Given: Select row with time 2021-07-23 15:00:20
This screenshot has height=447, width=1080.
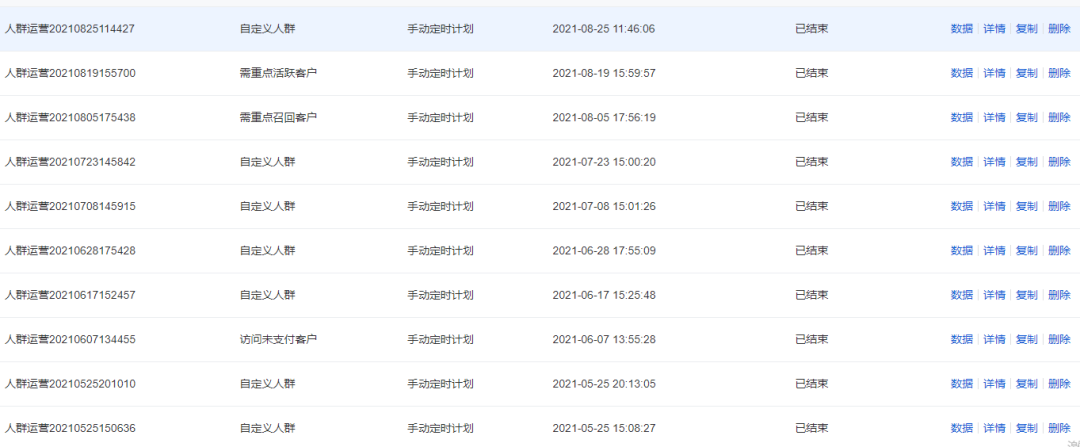Looking at the screenshot, I should coord(540,162).
